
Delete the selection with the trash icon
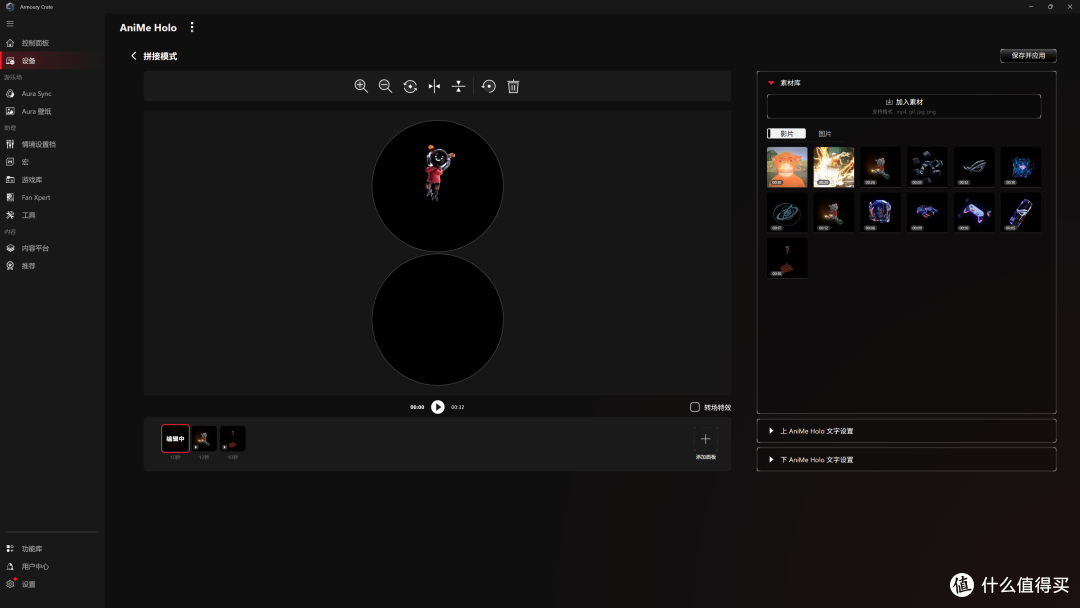513,86
